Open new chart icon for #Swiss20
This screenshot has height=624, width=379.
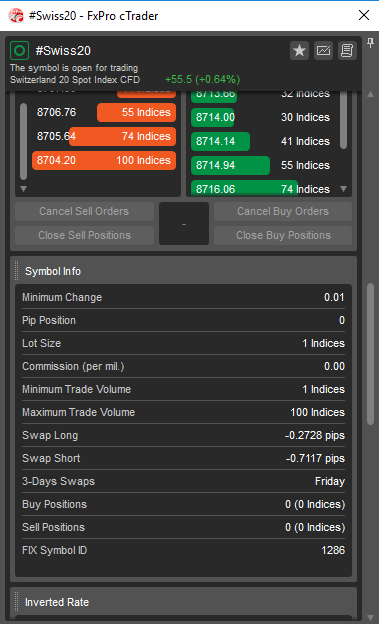pos(323,51)
